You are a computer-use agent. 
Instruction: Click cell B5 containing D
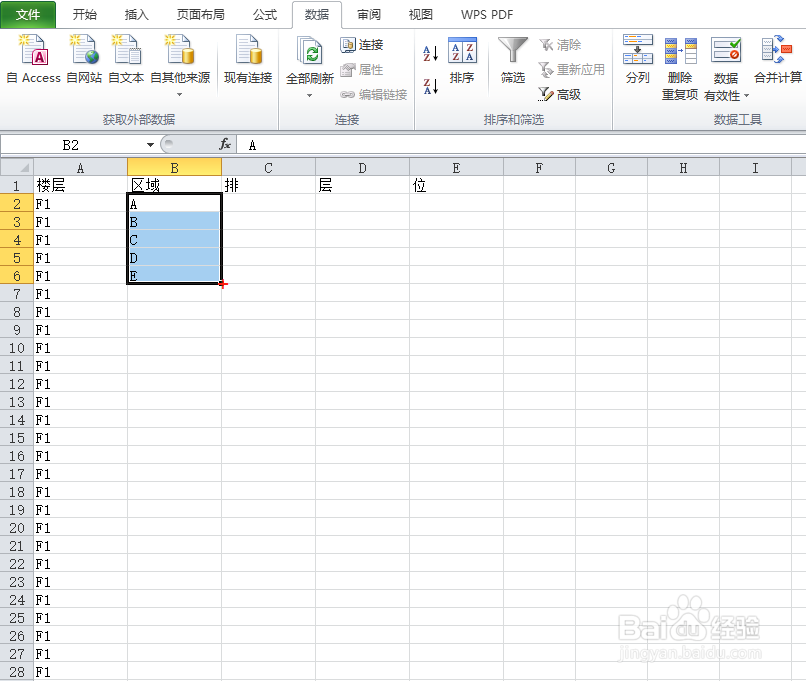click(175, 257)
